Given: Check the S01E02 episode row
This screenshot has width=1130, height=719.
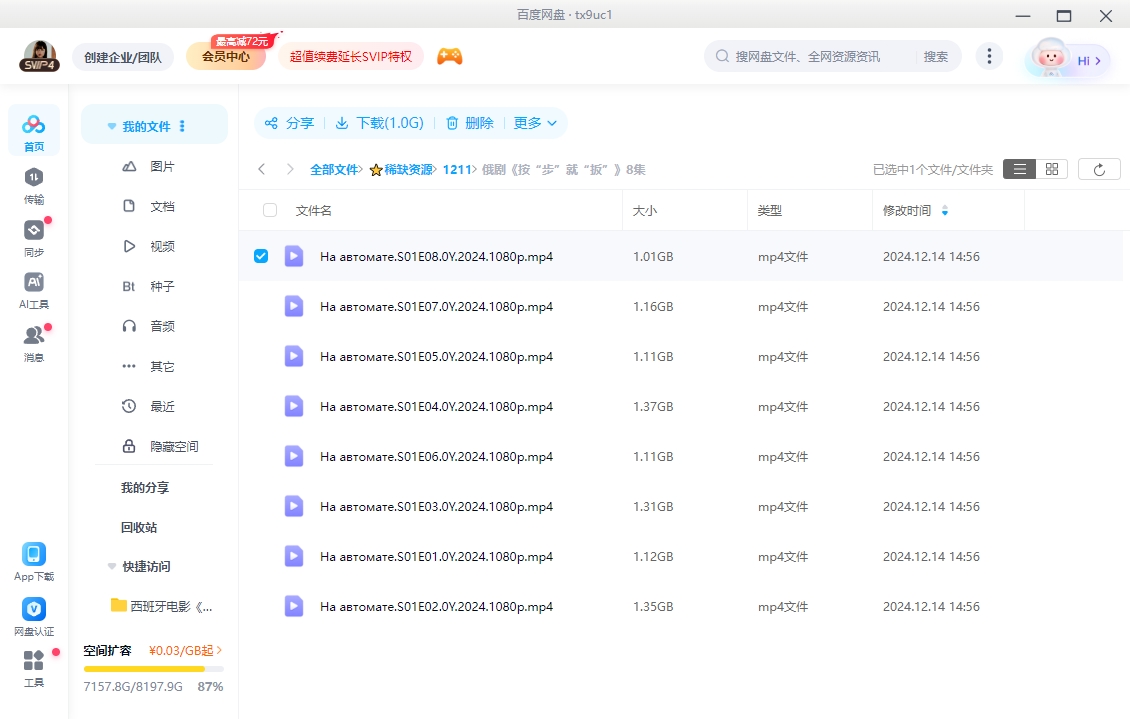Looking at the screenshot, I should coord(261,606).
